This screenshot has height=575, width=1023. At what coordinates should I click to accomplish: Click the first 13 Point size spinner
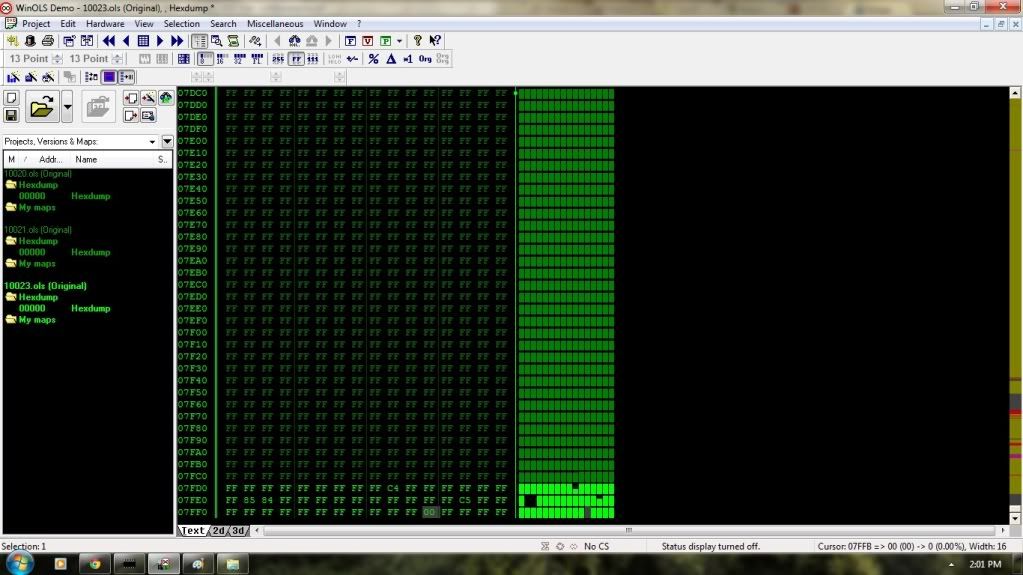pos(57,59)
